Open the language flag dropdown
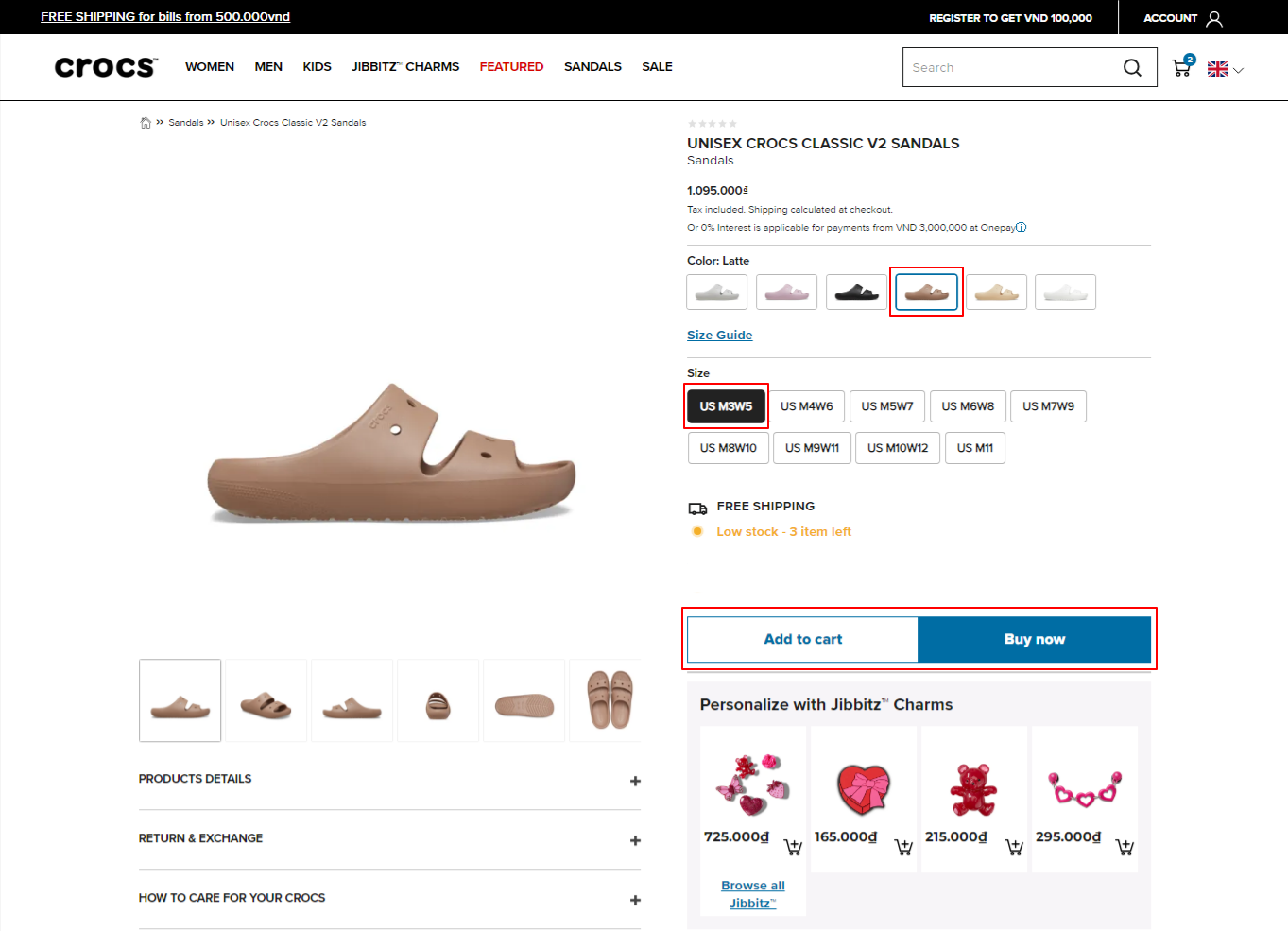Viewport: 1288px width, 931px height. pyautogui.click(x=1225, y=69)
